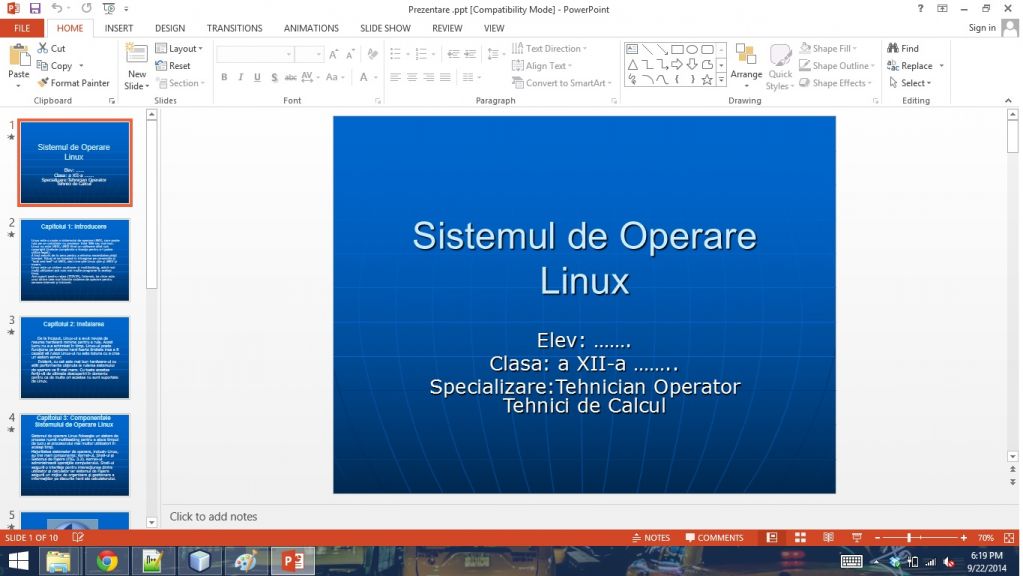1023x576 pixels.
Task: Click the Save icon in quick access toolbar
Action: [x=35, y=8]
